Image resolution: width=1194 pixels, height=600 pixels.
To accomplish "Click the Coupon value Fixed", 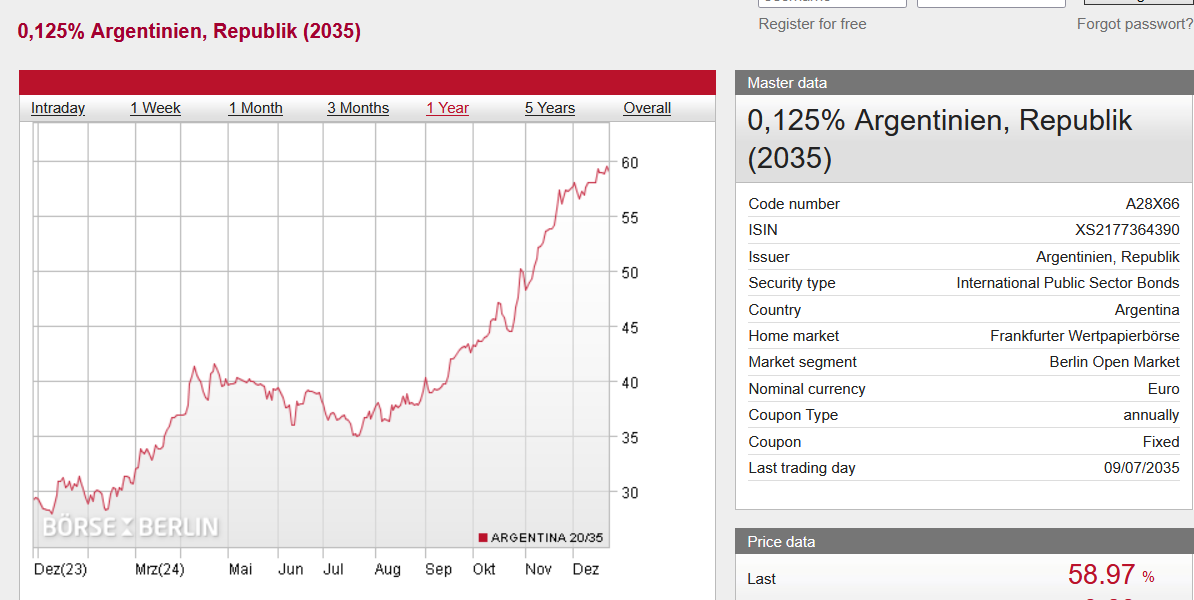I will (1161, 442).
